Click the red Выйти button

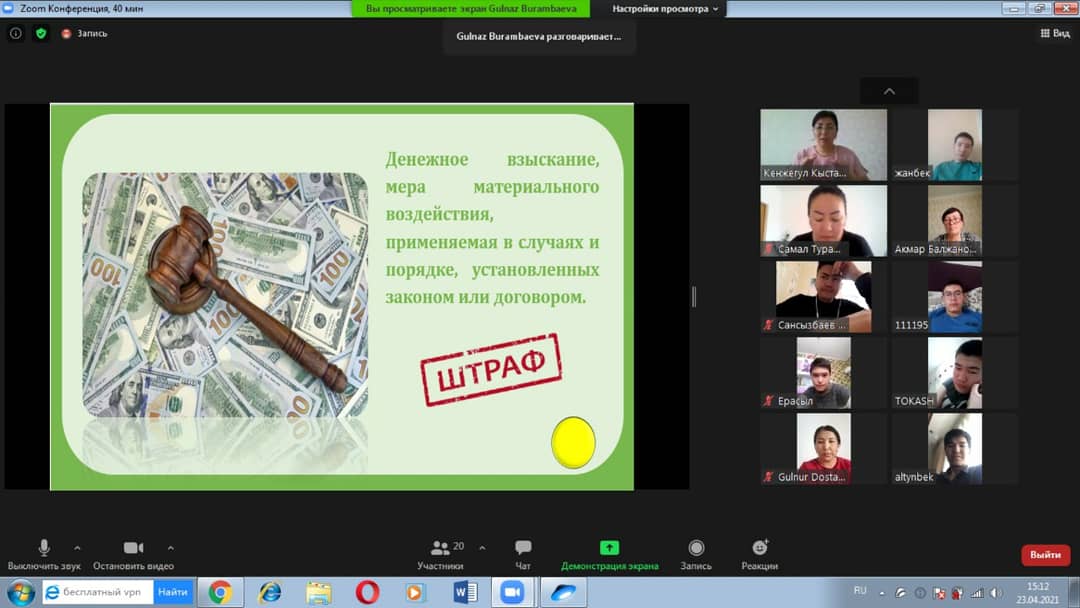click(x=1045, y=555)
